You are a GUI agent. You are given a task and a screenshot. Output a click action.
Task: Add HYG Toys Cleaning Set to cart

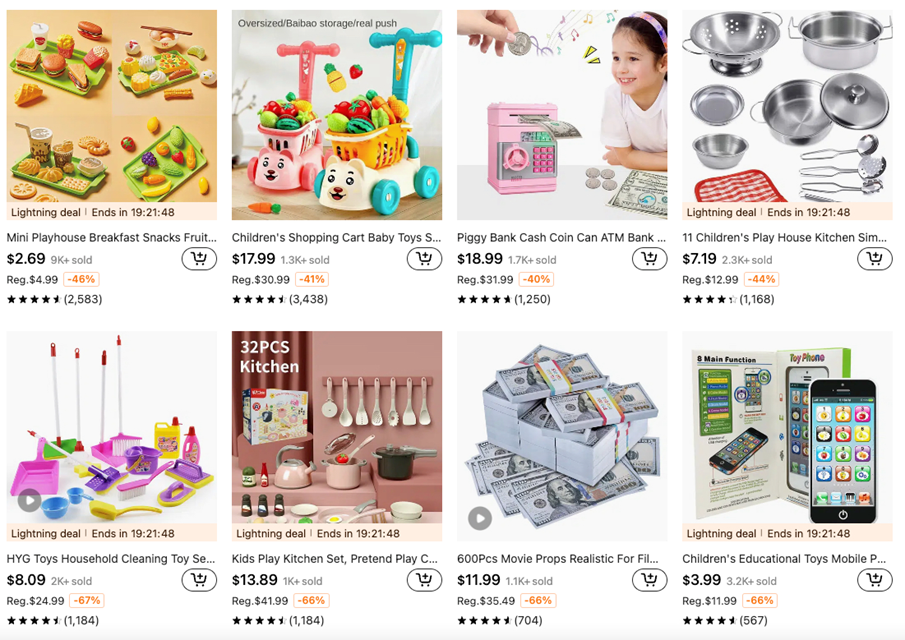pos(199,580)
